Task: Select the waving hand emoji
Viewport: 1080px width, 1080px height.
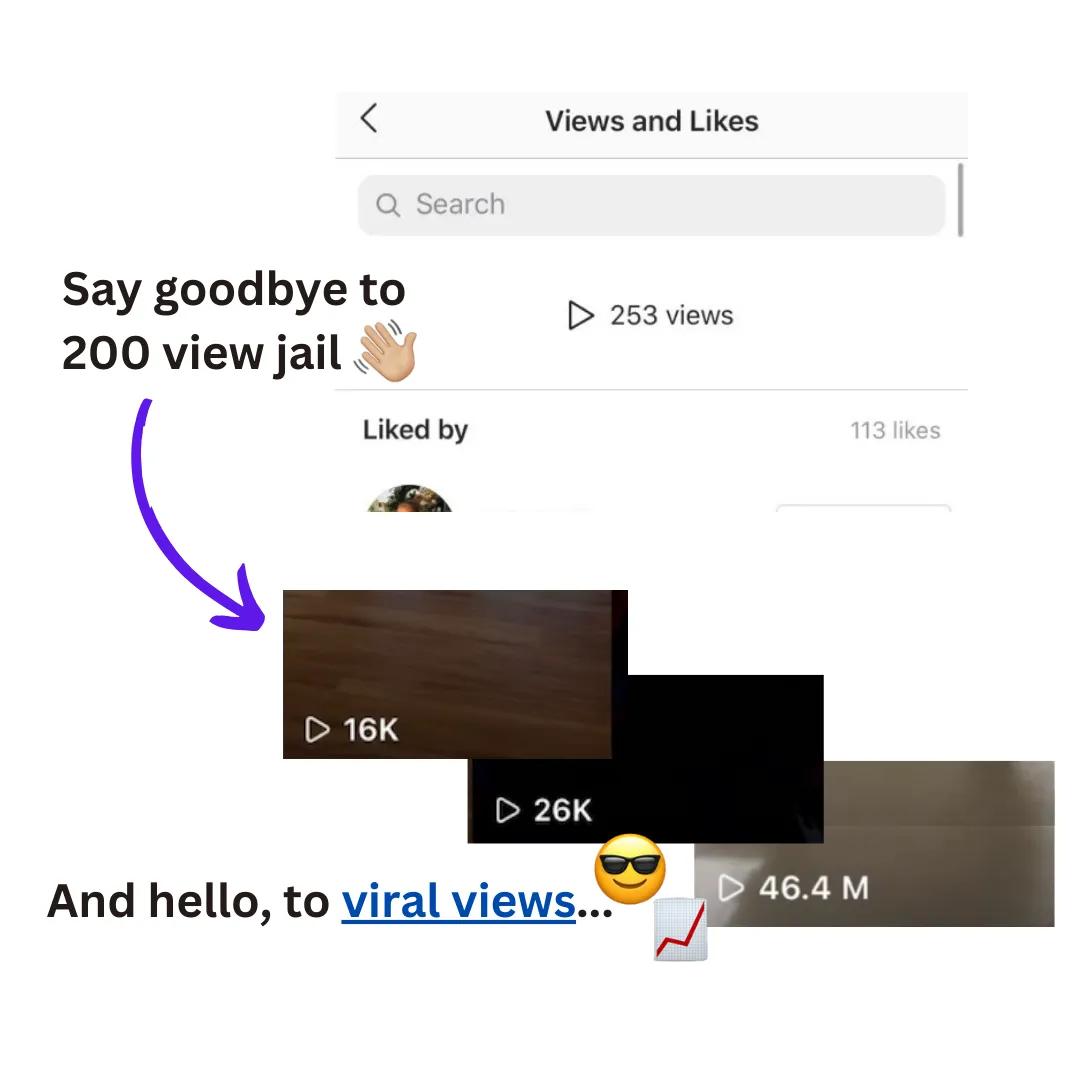Action: tap(386, 351)
